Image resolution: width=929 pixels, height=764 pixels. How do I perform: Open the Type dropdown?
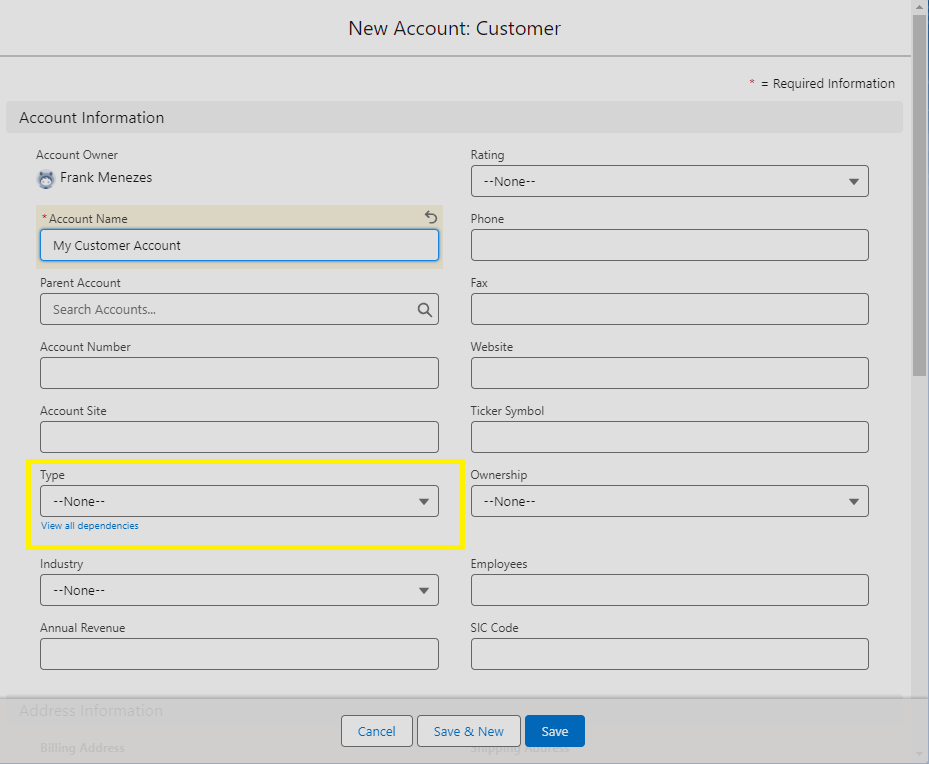tap(239, 501)
